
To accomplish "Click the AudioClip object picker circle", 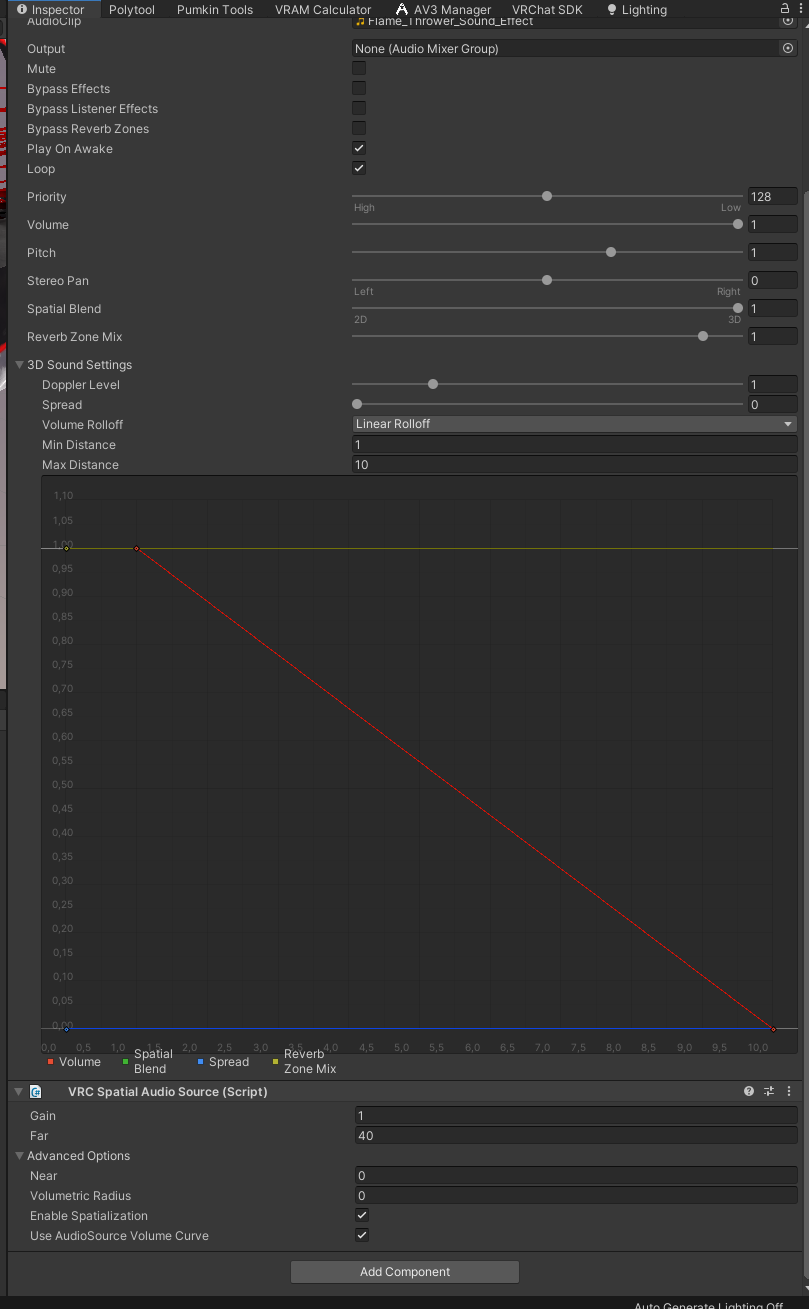I will point(787,20).
